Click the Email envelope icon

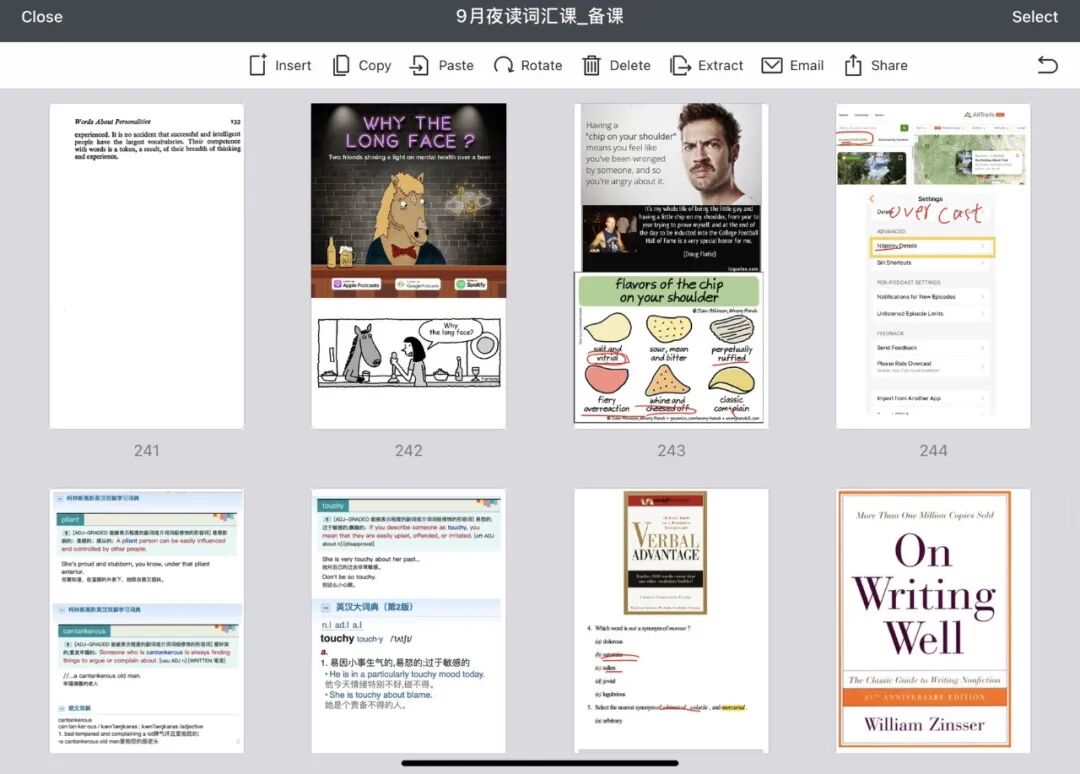(x=771, y=65)
